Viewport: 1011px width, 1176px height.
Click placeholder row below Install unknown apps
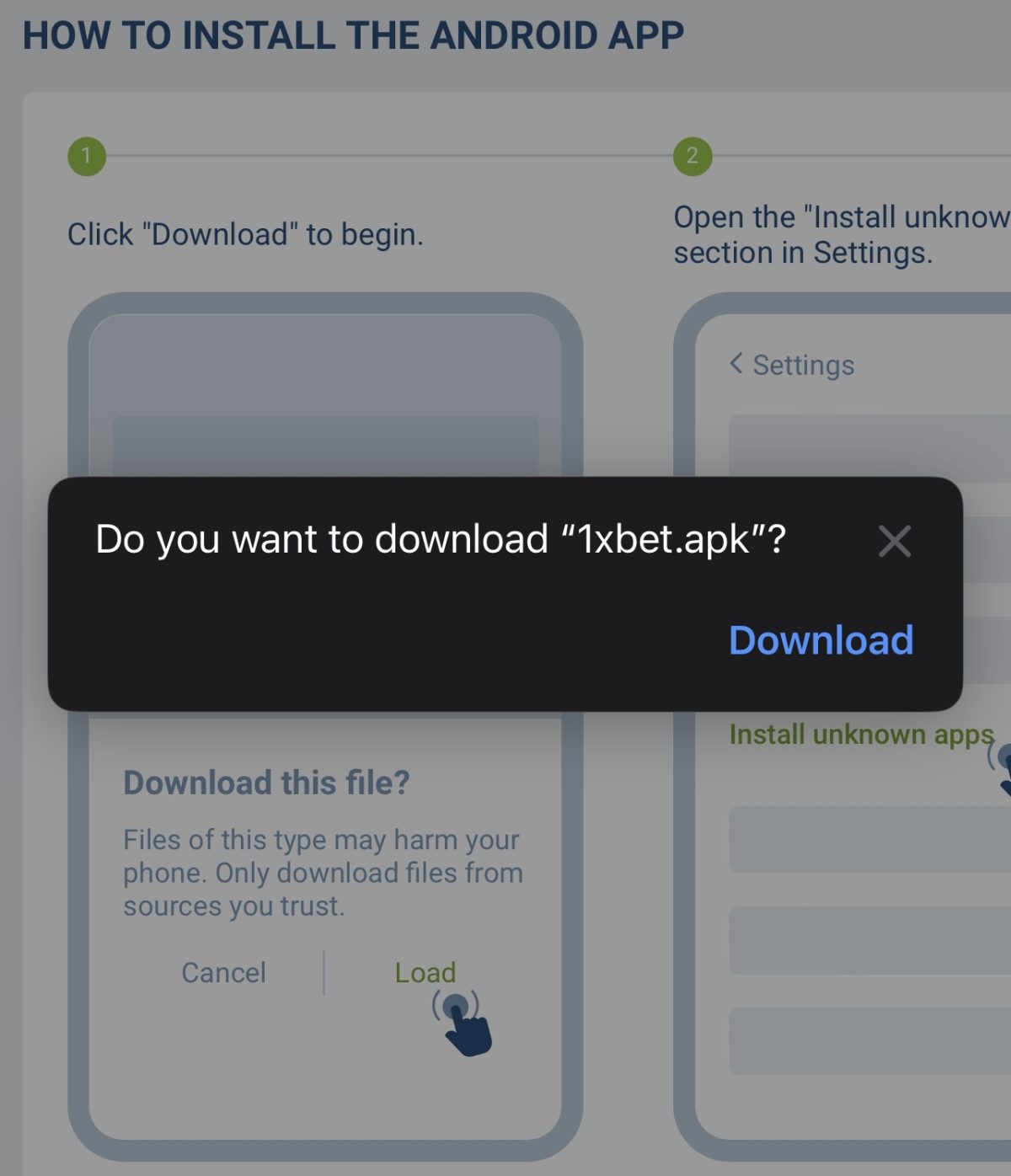(x=869, y=839)
